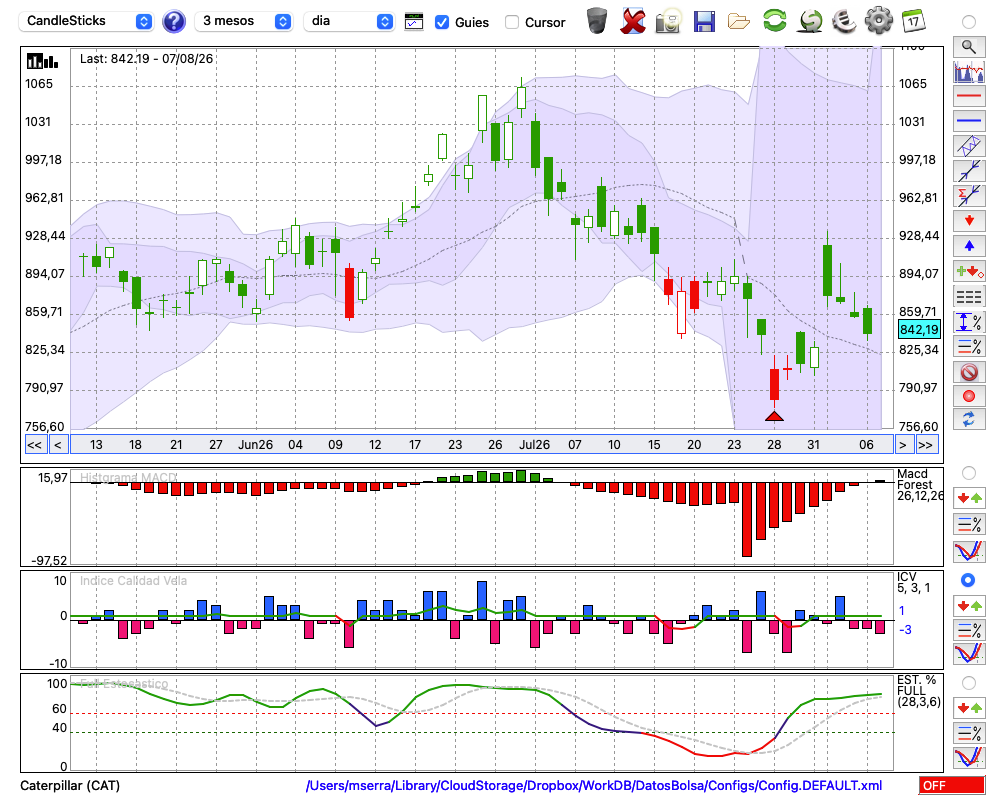This screenshot has height=800, width=1000.
Task: Open the dia interval dropdown
Action: (349, 21)
